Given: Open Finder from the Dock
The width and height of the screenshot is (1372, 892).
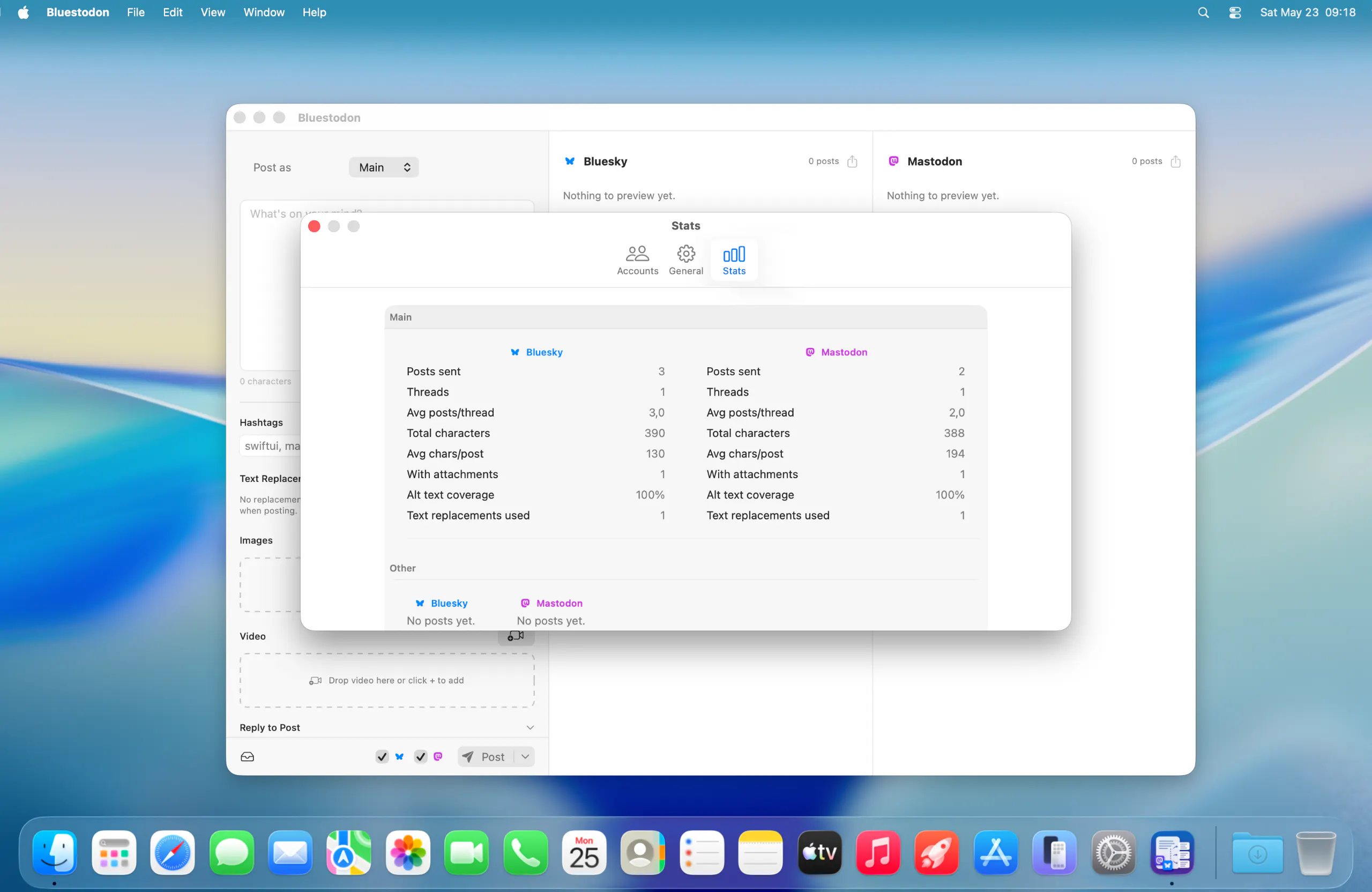Looking at the screenshot, I should click(x=55, y=852).
